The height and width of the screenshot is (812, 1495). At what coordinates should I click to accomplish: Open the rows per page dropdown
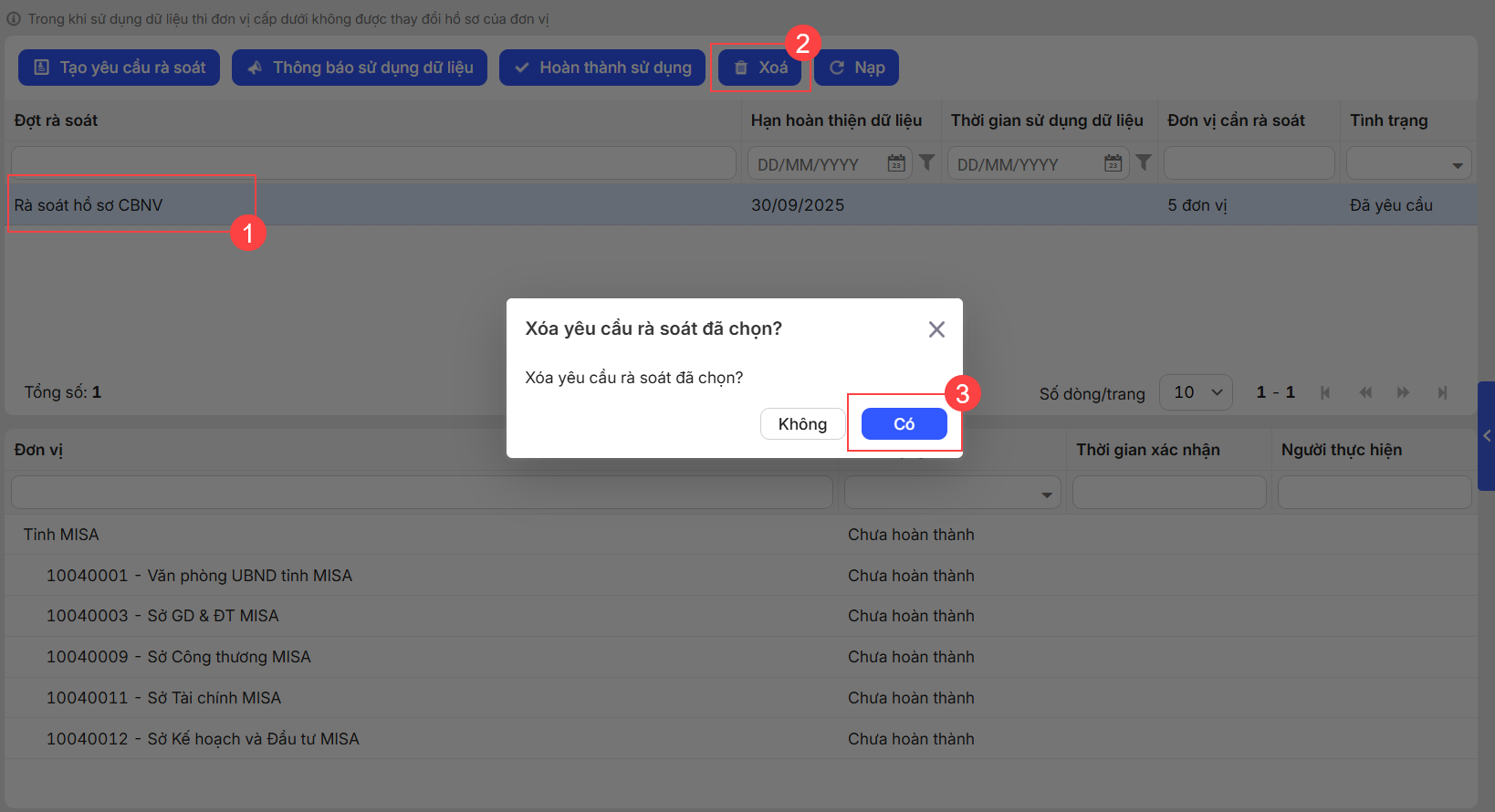(x=1196, y=392)
